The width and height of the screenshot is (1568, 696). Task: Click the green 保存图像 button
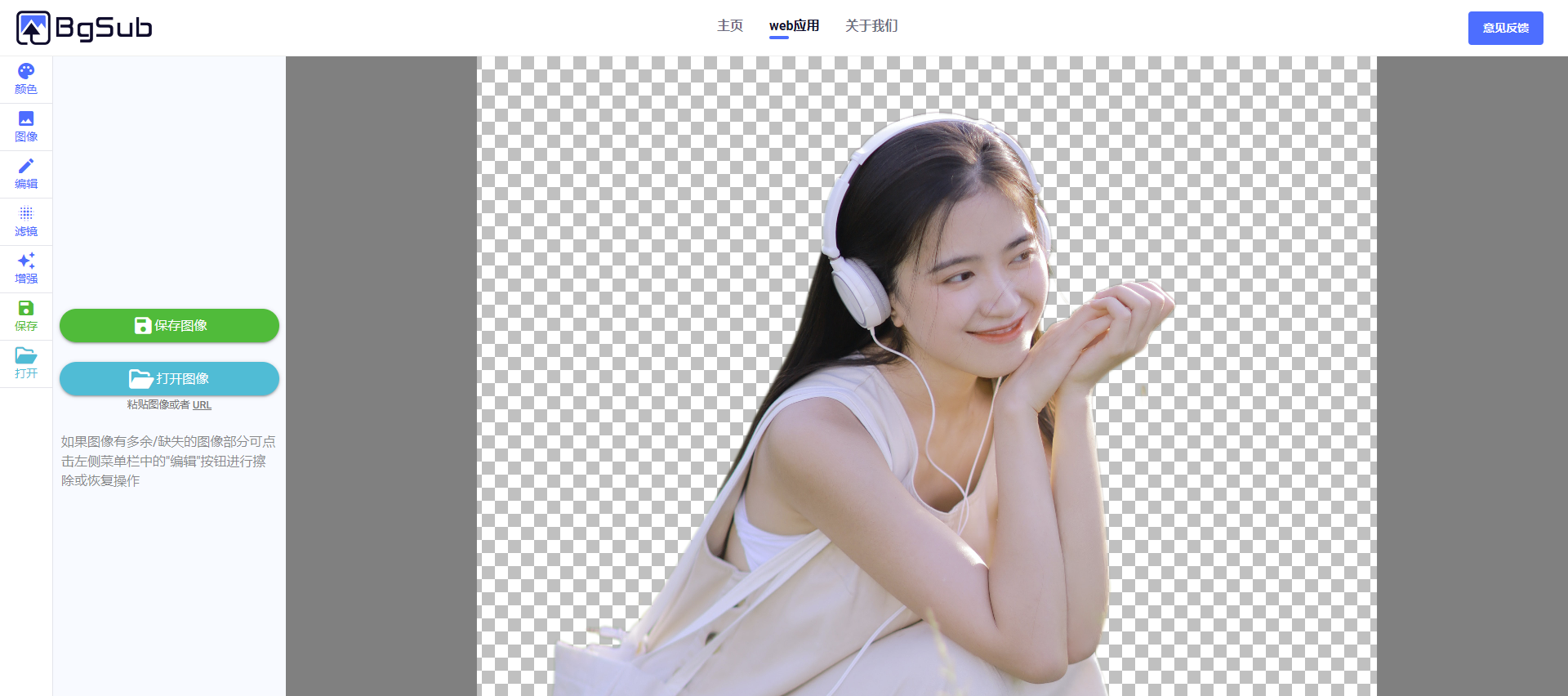coord(169,325)
